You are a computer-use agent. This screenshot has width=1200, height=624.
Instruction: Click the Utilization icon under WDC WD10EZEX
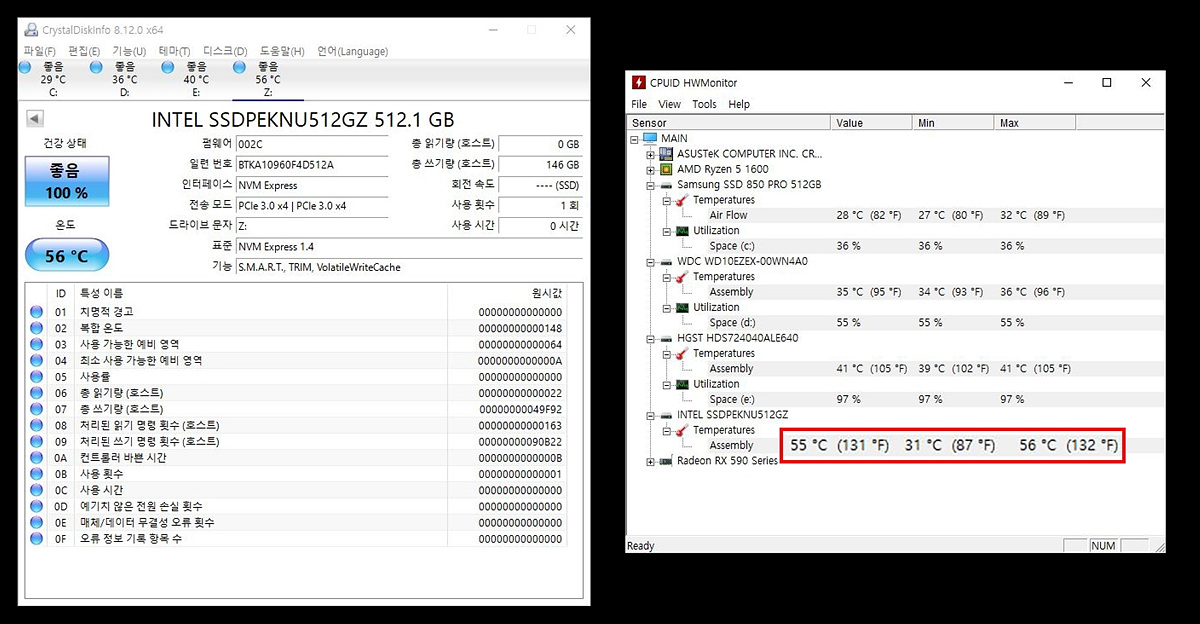(682, 307)
